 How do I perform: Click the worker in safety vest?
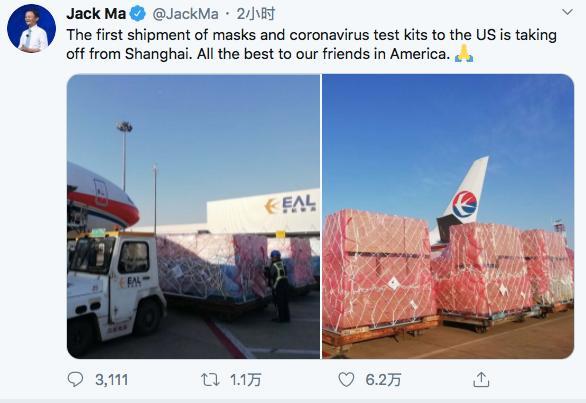tap(278, 286)
